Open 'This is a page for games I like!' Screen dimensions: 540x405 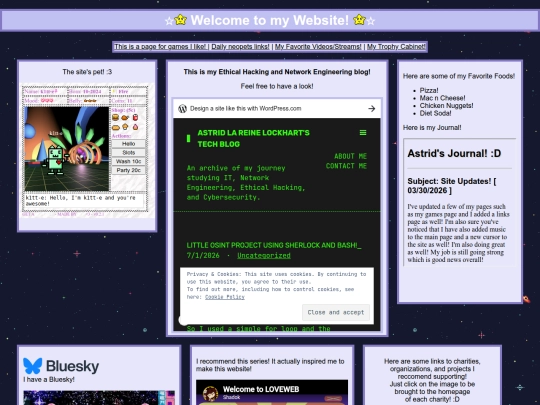(160, 46)
